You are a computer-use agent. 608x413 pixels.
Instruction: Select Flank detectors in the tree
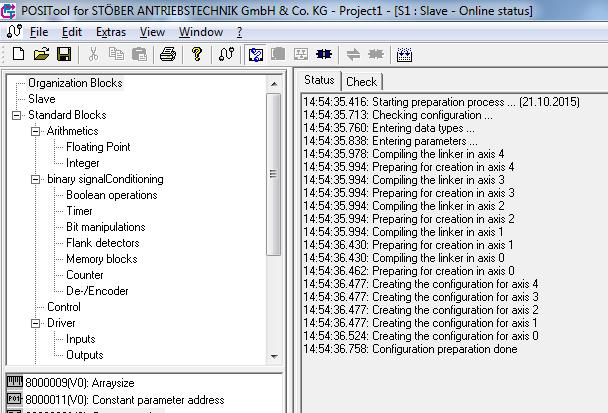pyautogui.click(x=103, y=243)
